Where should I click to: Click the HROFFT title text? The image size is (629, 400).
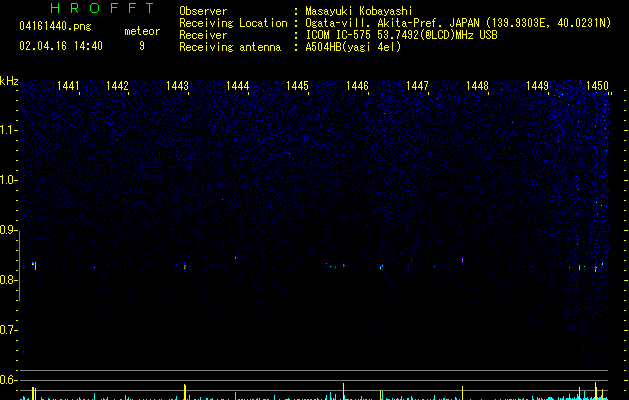(102, 8)
